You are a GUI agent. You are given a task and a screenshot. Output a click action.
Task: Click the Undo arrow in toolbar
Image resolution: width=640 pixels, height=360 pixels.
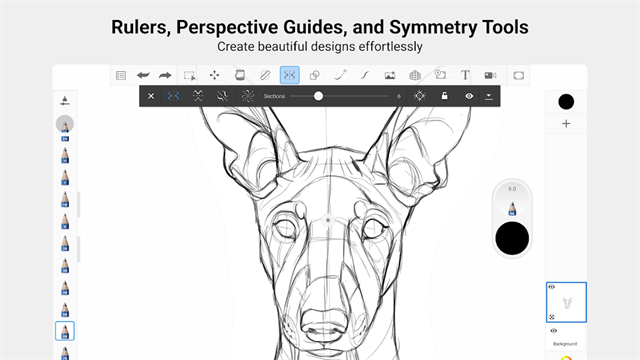[x=143, y=75]
